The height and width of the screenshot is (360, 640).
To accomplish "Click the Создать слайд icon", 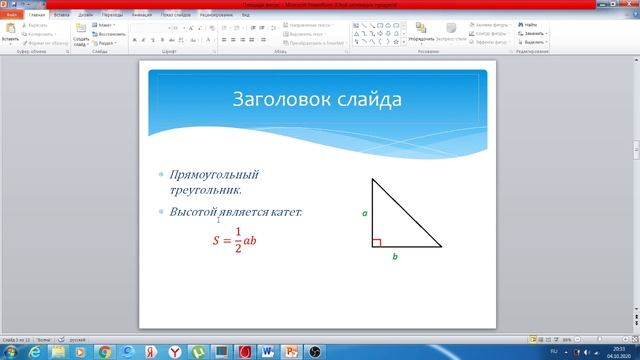I will (x=81, y=28).
